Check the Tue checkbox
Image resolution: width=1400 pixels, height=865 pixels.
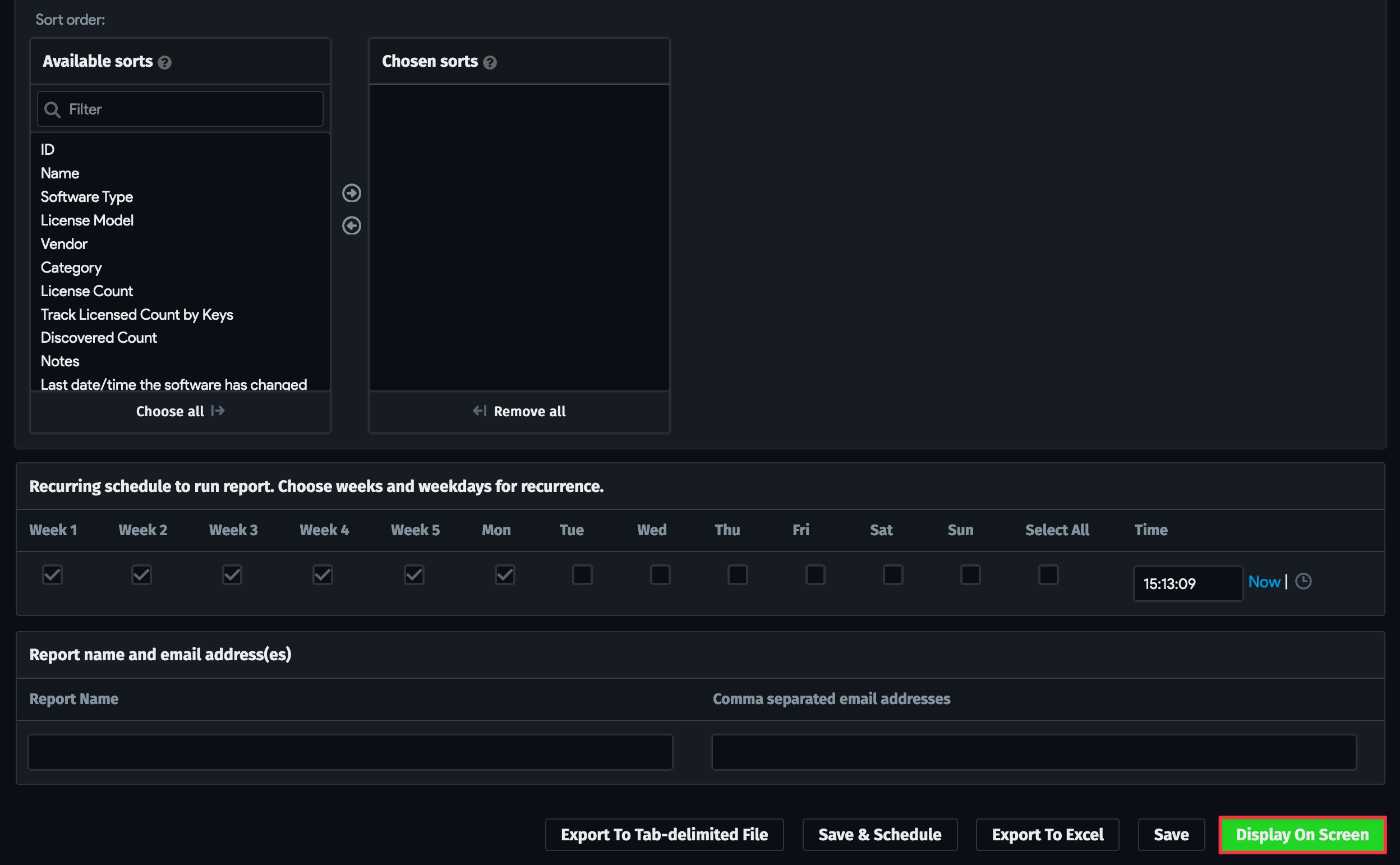[582, 574]
